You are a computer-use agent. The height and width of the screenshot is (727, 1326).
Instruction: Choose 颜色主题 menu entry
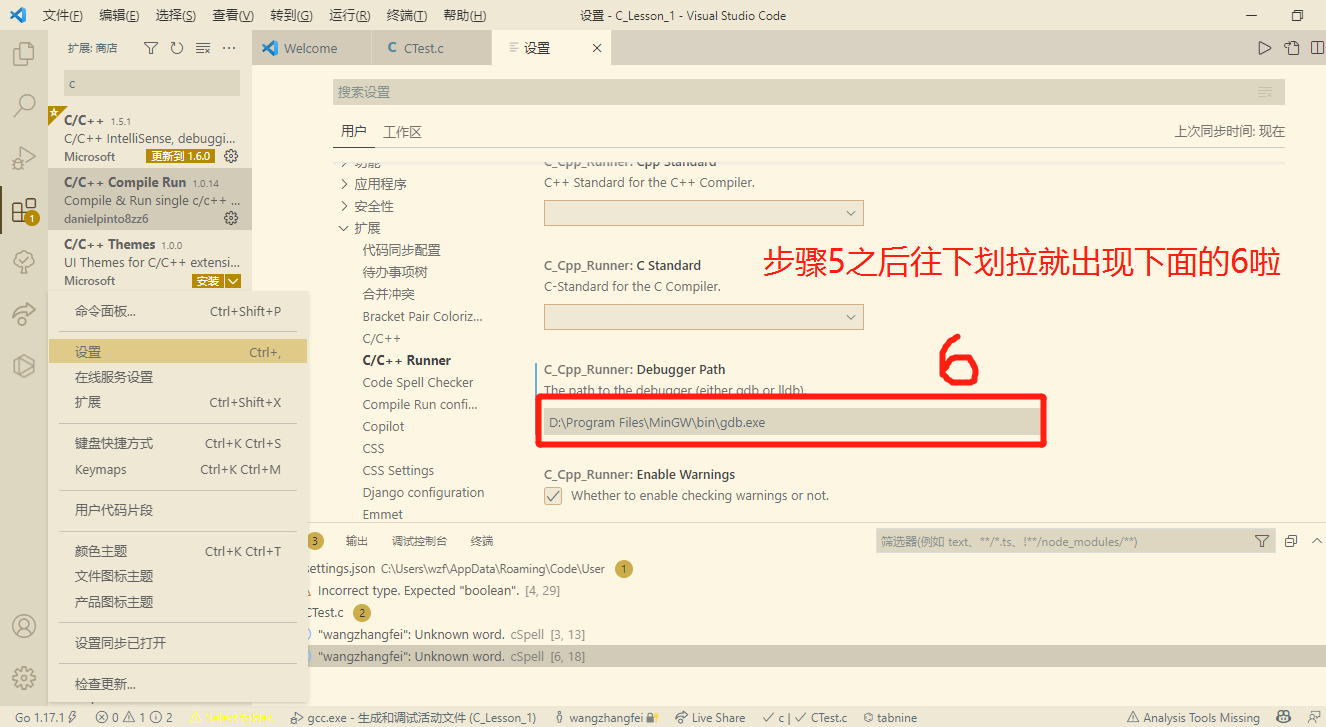(x=178, y=551)
